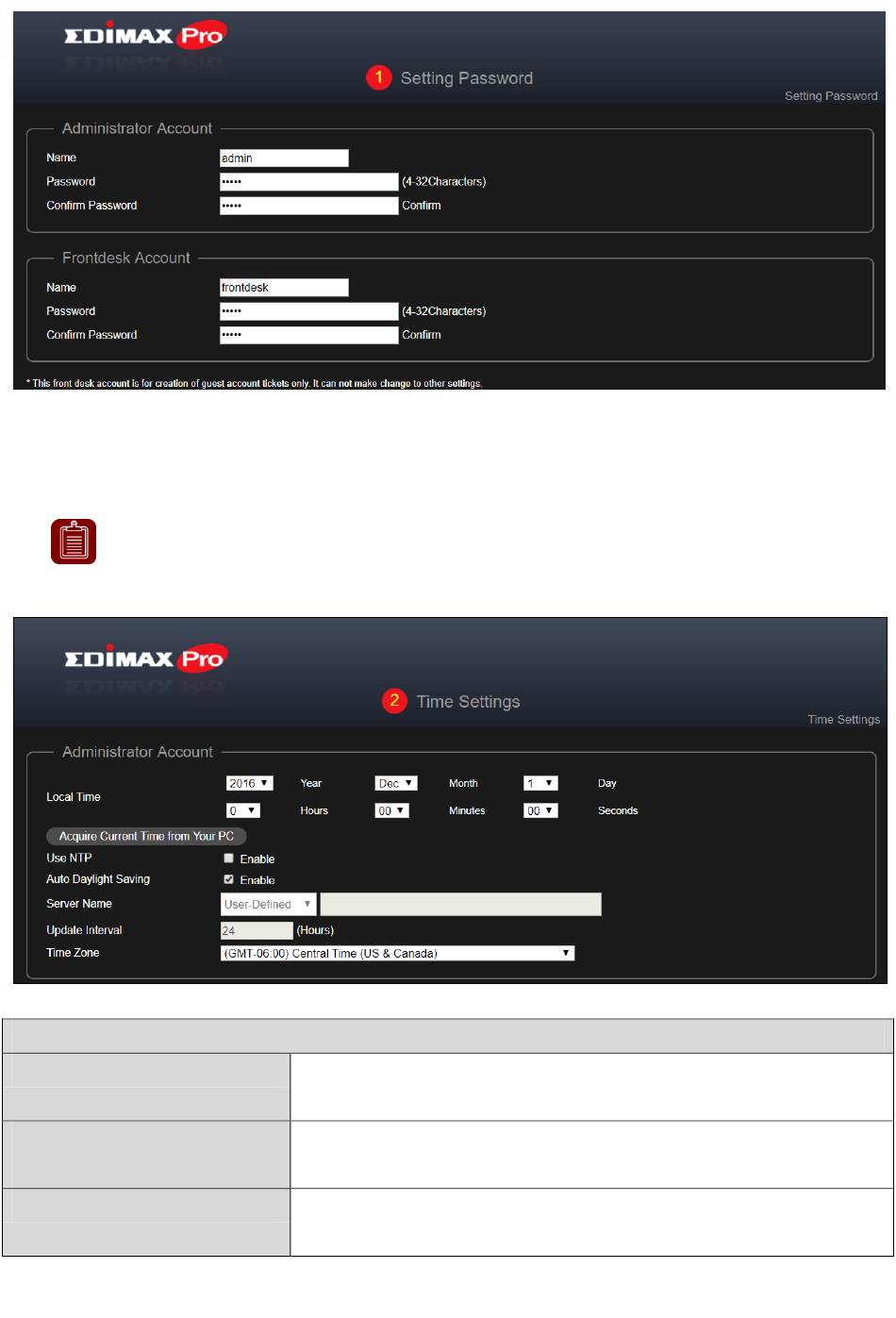Screen dimensions: 896x1318
Task: Open the Seconds dropdown
Action: click(541, 810)
